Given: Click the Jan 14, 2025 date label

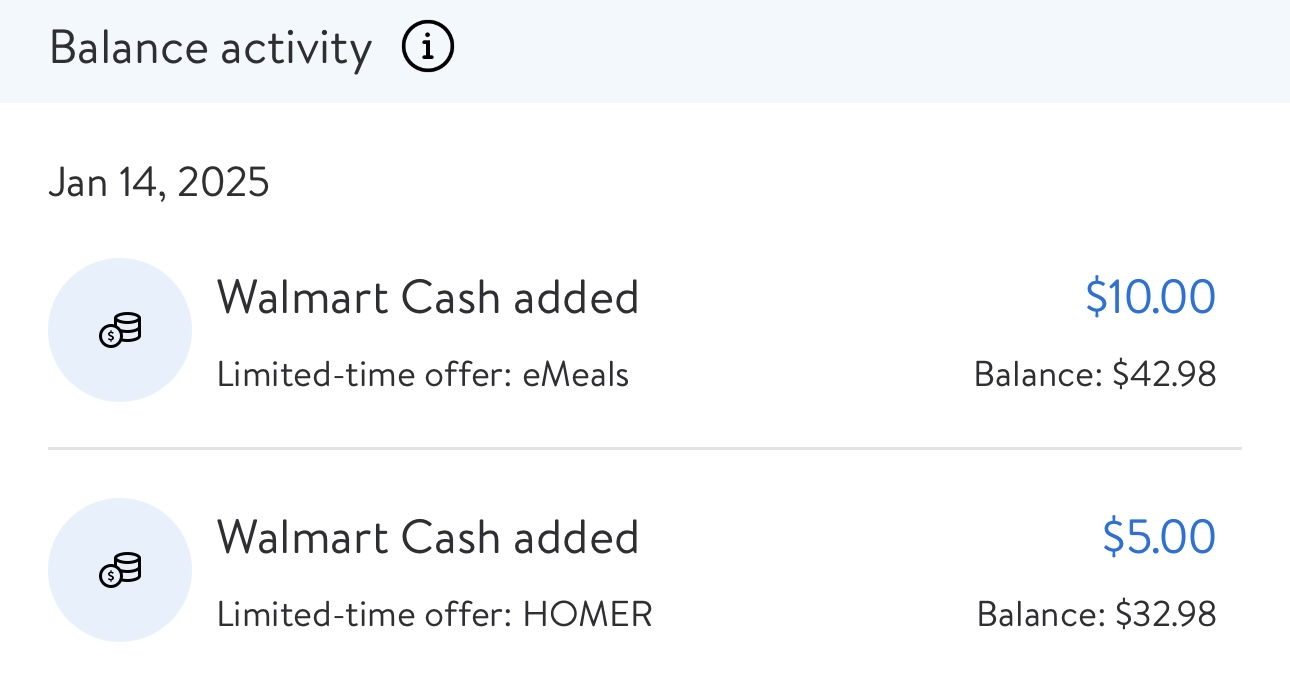Looking at the screenshot, I should pyautogui.click(x=159, y=183).
